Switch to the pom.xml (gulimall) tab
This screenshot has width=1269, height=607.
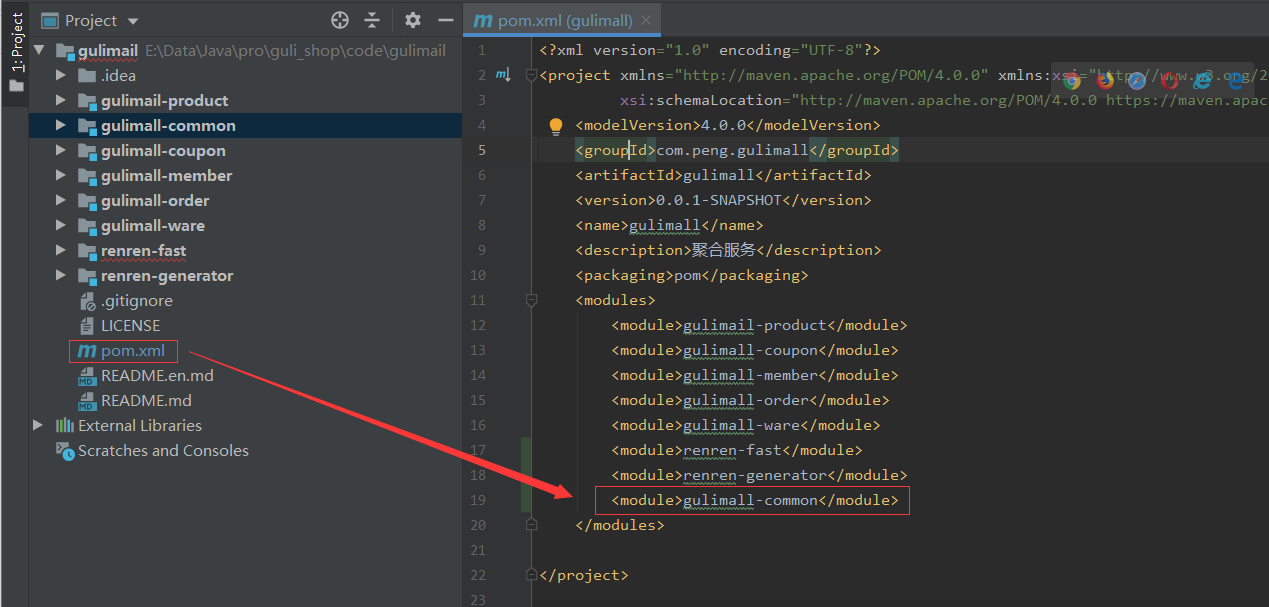[553, 20]
